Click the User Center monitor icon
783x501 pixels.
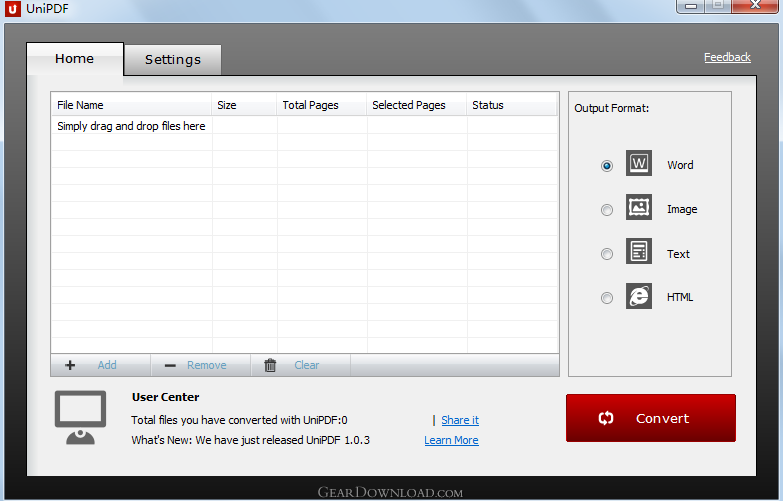[x=80, y=418]
